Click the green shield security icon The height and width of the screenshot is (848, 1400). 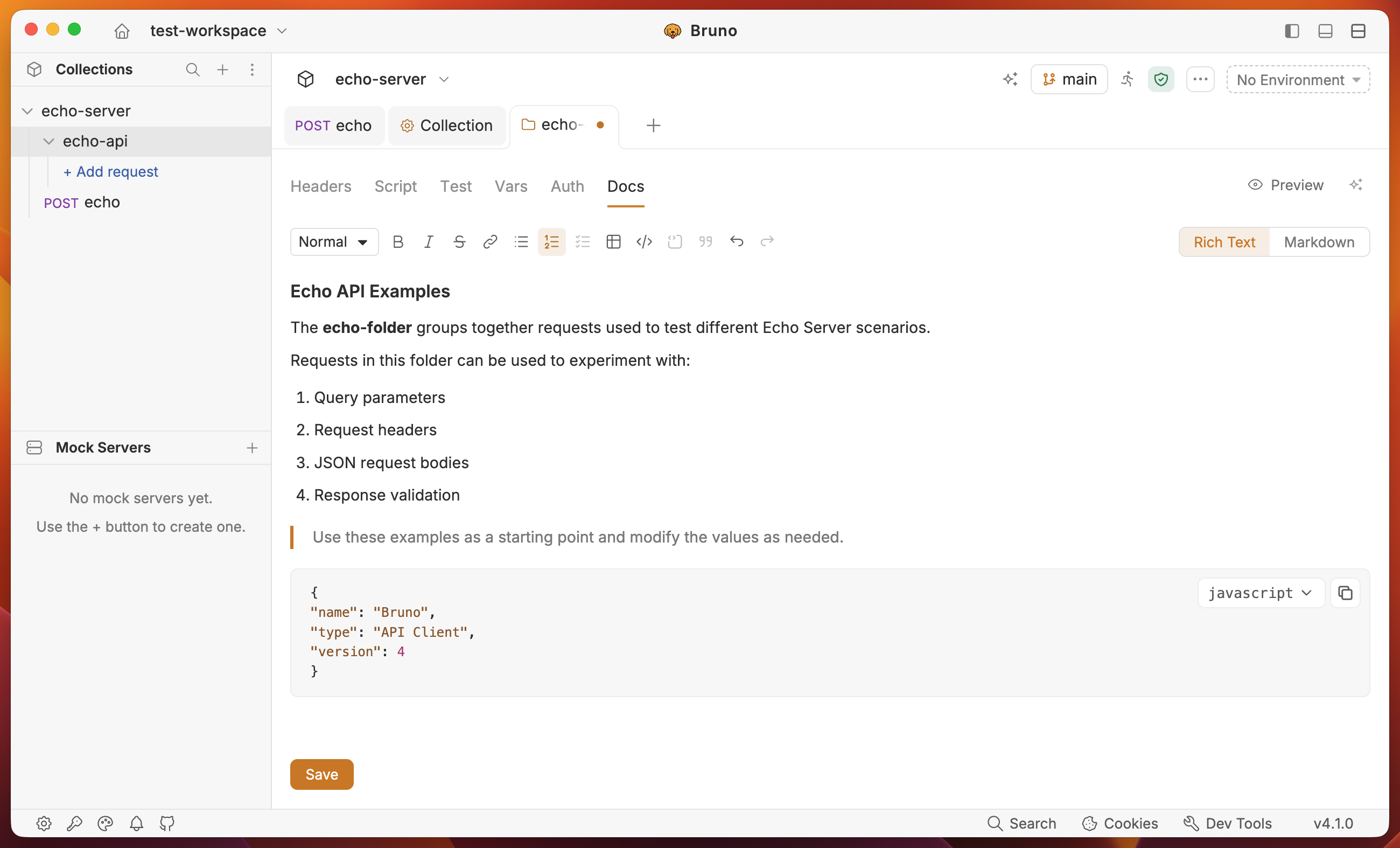point(1161,79)
